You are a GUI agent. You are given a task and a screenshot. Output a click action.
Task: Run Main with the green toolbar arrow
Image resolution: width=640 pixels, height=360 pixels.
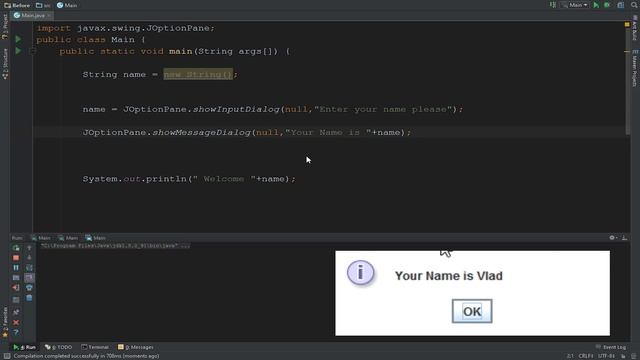coord(596,5)
